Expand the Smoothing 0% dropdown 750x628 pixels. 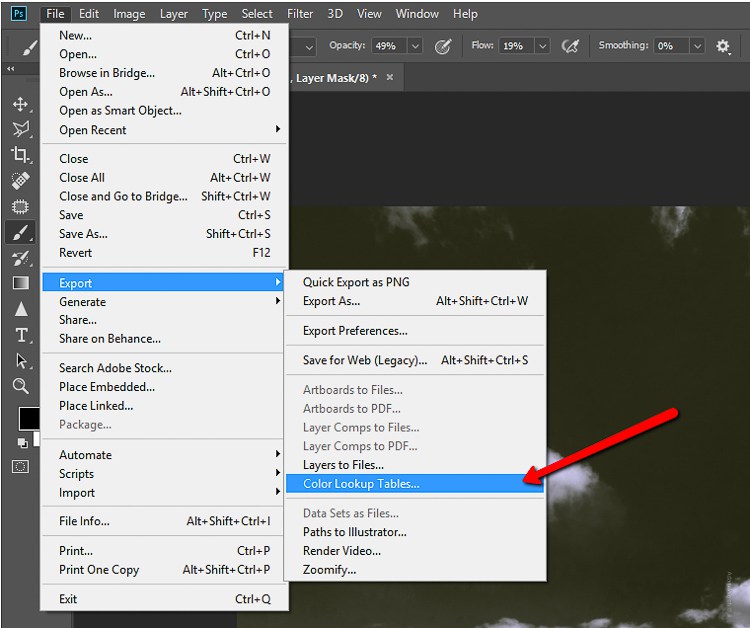pos(697,46)
